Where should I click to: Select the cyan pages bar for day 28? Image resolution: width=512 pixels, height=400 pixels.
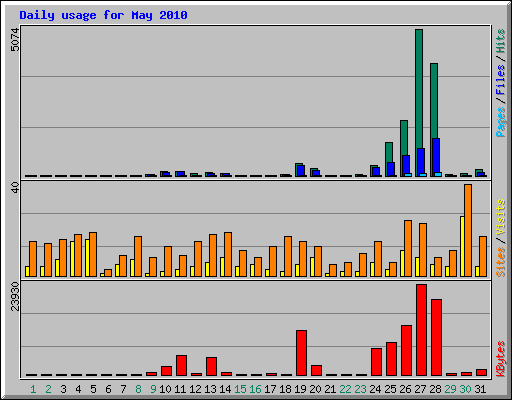[x=438, y=174]
